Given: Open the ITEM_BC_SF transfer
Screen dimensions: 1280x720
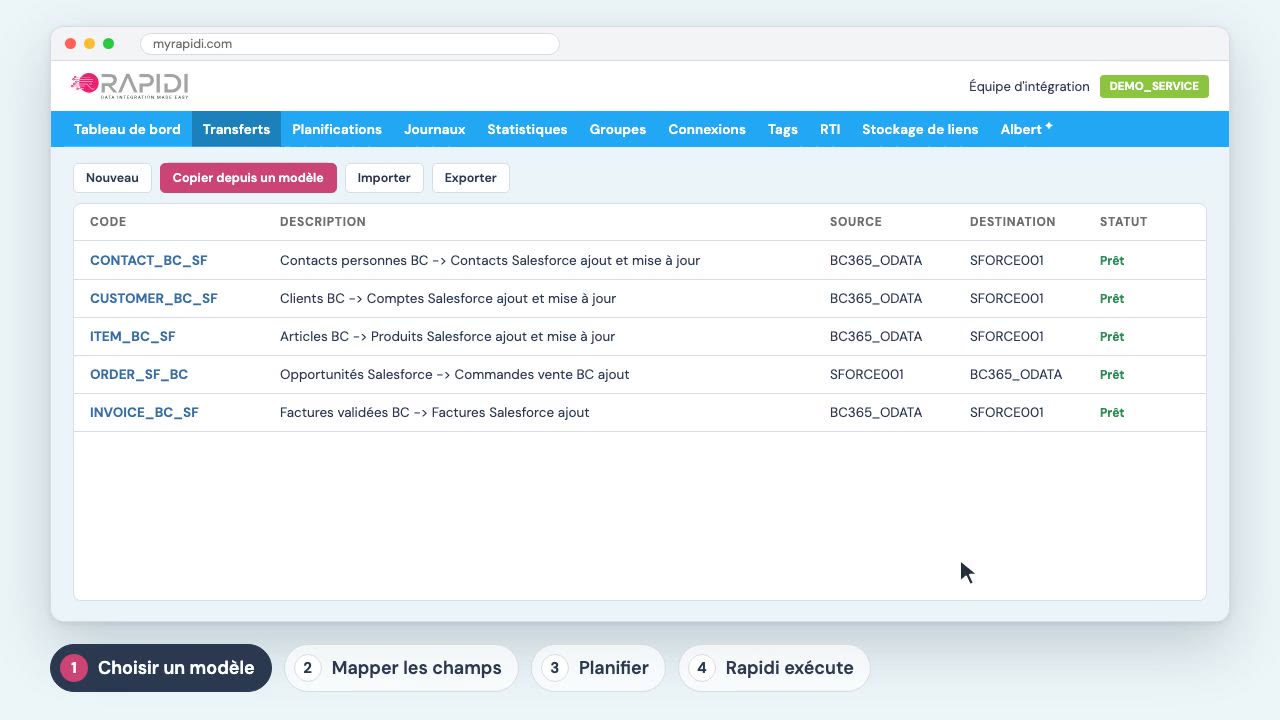Looking at the screenshot, I should point(133,336).
